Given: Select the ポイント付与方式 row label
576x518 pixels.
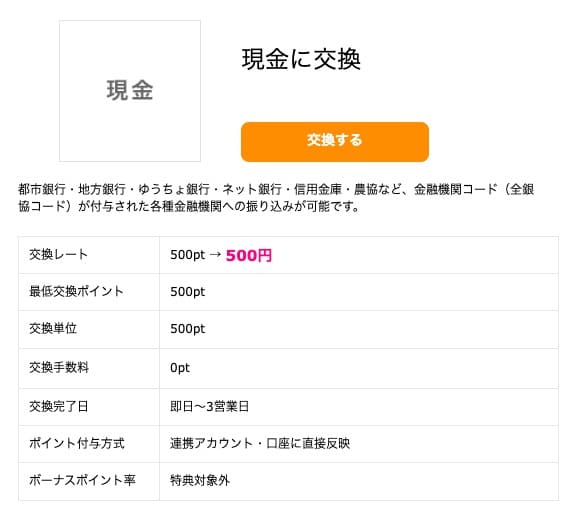Looking at the screenshot, I should (77, 443).
